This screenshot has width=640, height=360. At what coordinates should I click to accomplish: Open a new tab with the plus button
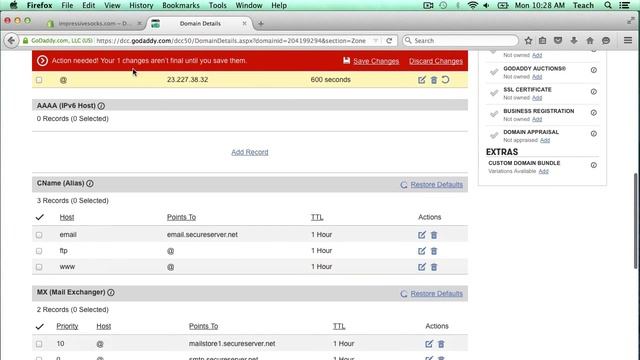click(261, 24)
